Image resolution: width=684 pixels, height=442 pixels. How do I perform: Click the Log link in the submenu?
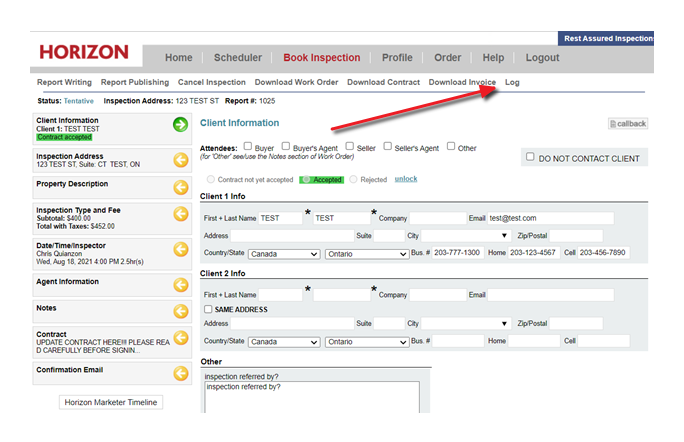coord(512,82)
